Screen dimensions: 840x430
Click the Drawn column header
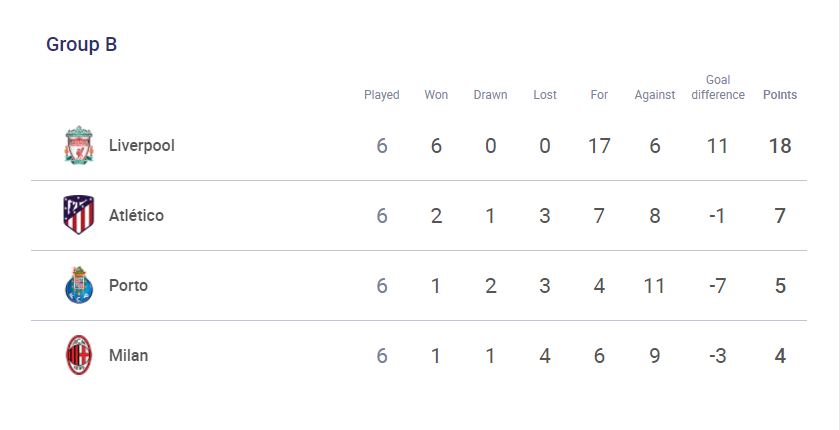tap(490, 95)
